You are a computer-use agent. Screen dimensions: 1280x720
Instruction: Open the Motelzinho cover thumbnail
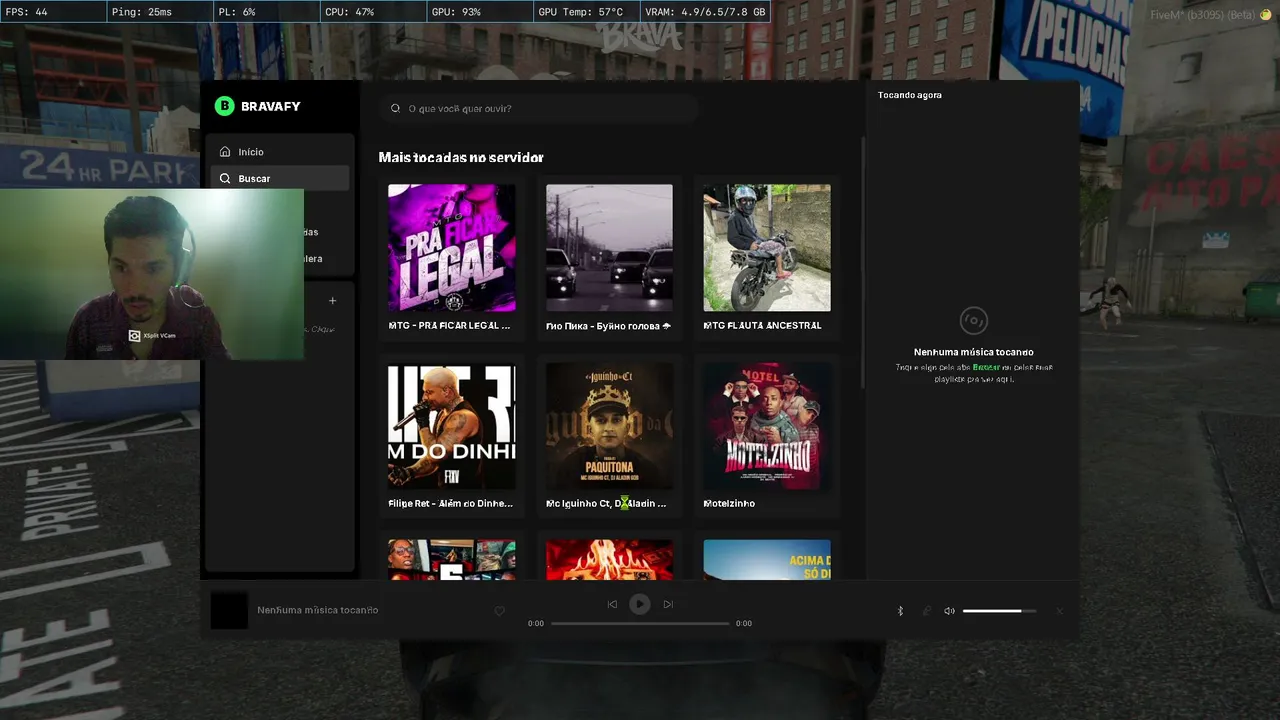pyautogui.click(x=767, y=427)
